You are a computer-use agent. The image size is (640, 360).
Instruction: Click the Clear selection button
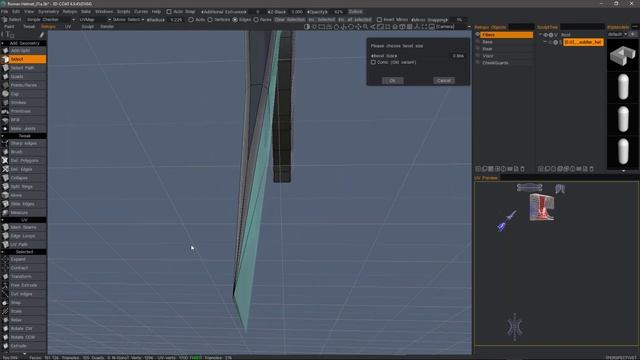290,20
